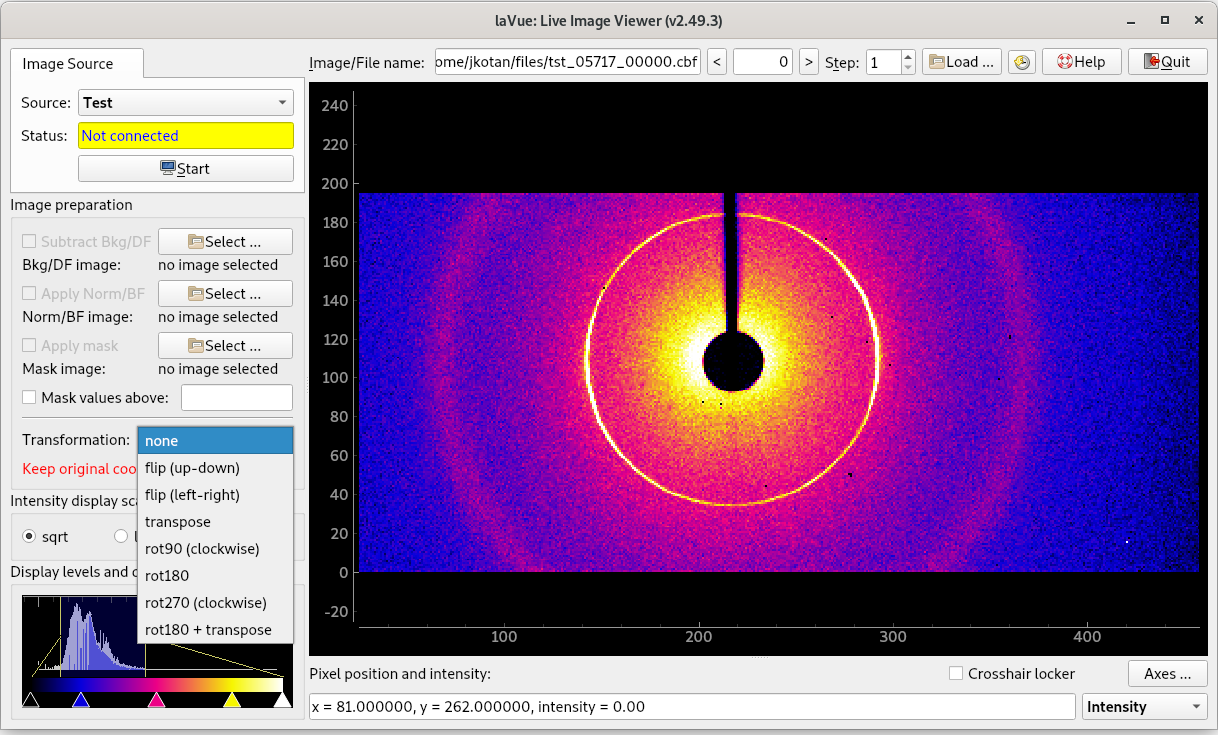Click the pink gradient tick marker
This screenshot has width=1218, height=735.
(156, 700)
